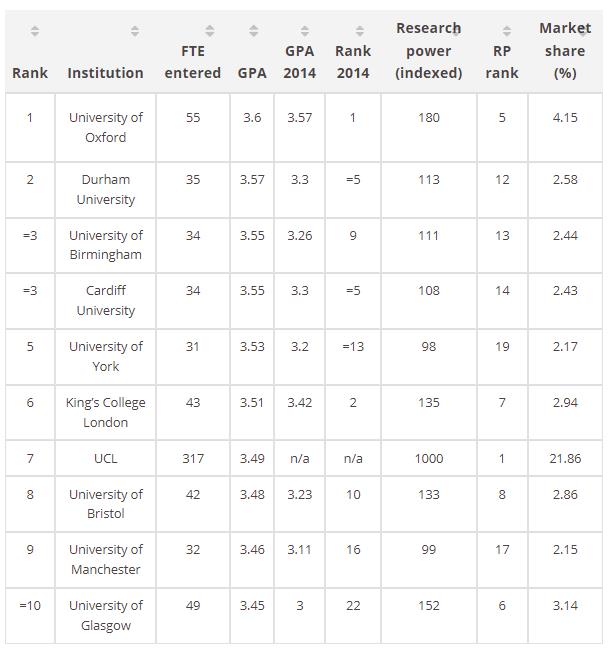Sort table by Rank column arrows
The image size is (611, 651).
point(35,31)
